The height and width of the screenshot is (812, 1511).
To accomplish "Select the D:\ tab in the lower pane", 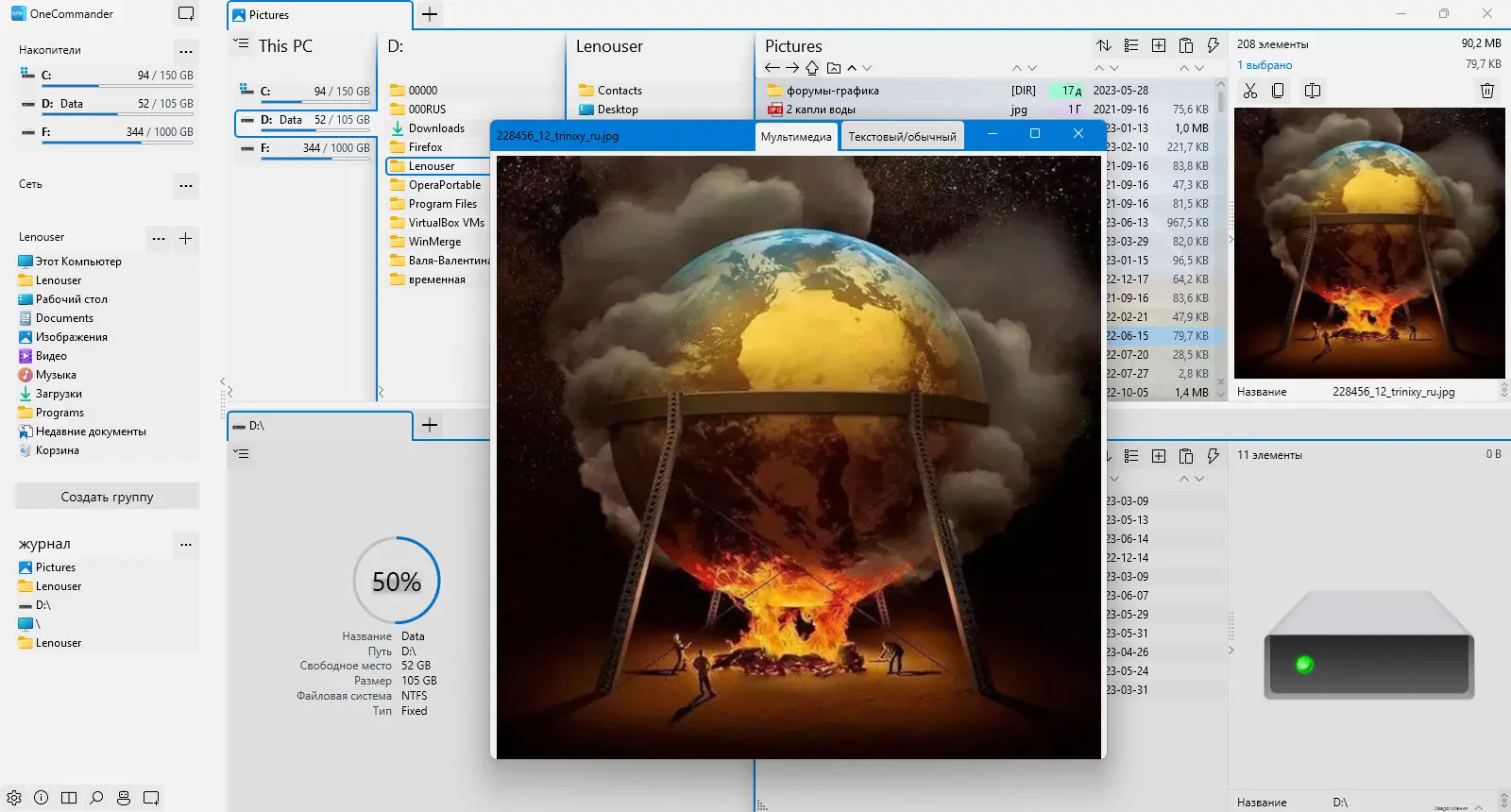I will pyautogui.click(x=319, y=426).
